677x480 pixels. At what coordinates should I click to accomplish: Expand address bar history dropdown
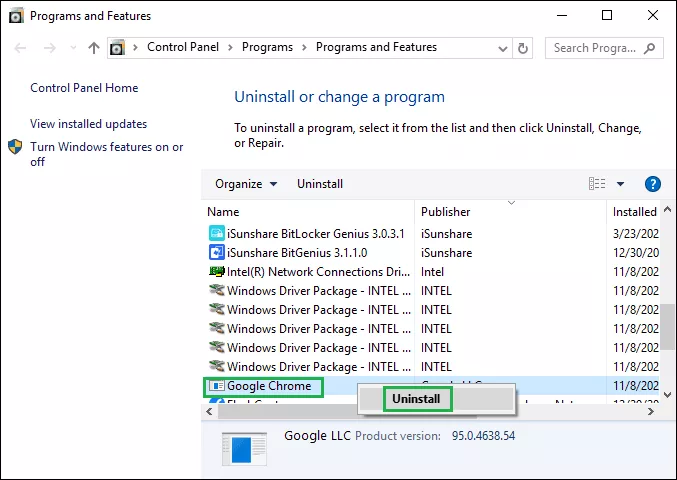pos(503,48)
